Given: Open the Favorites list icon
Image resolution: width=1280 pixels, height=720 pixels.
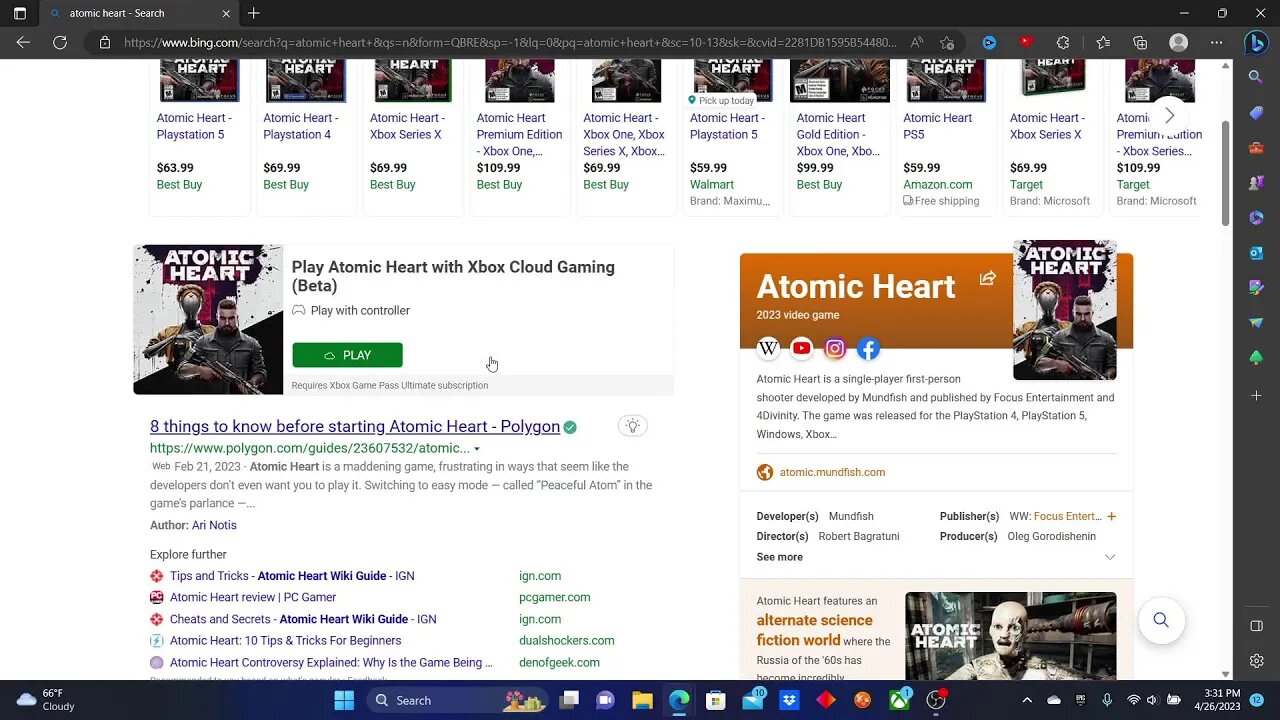Looking at the screenshot, I should [1103, 43].
